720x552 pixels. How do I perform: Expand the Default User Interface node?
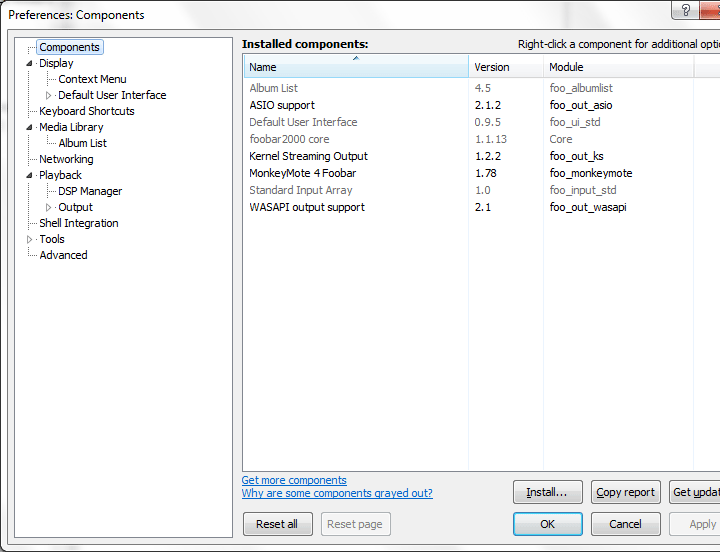48,96
